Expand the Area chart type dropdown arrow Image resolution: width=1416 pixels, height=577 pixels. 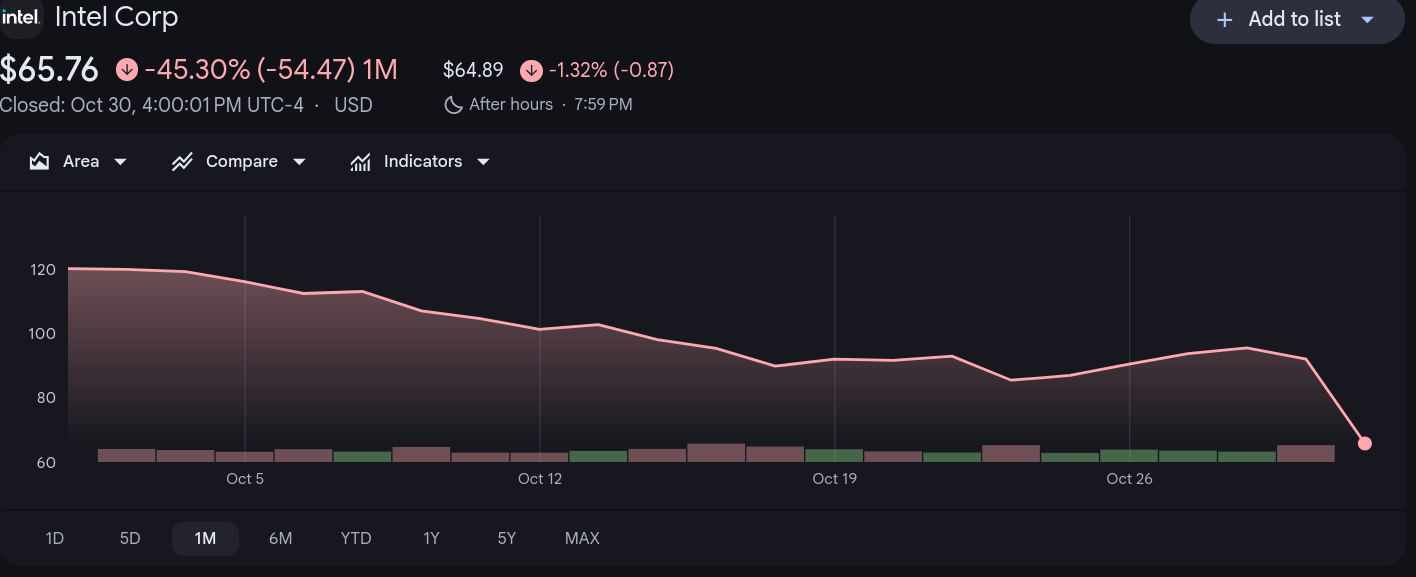click(x=121, y=162)
